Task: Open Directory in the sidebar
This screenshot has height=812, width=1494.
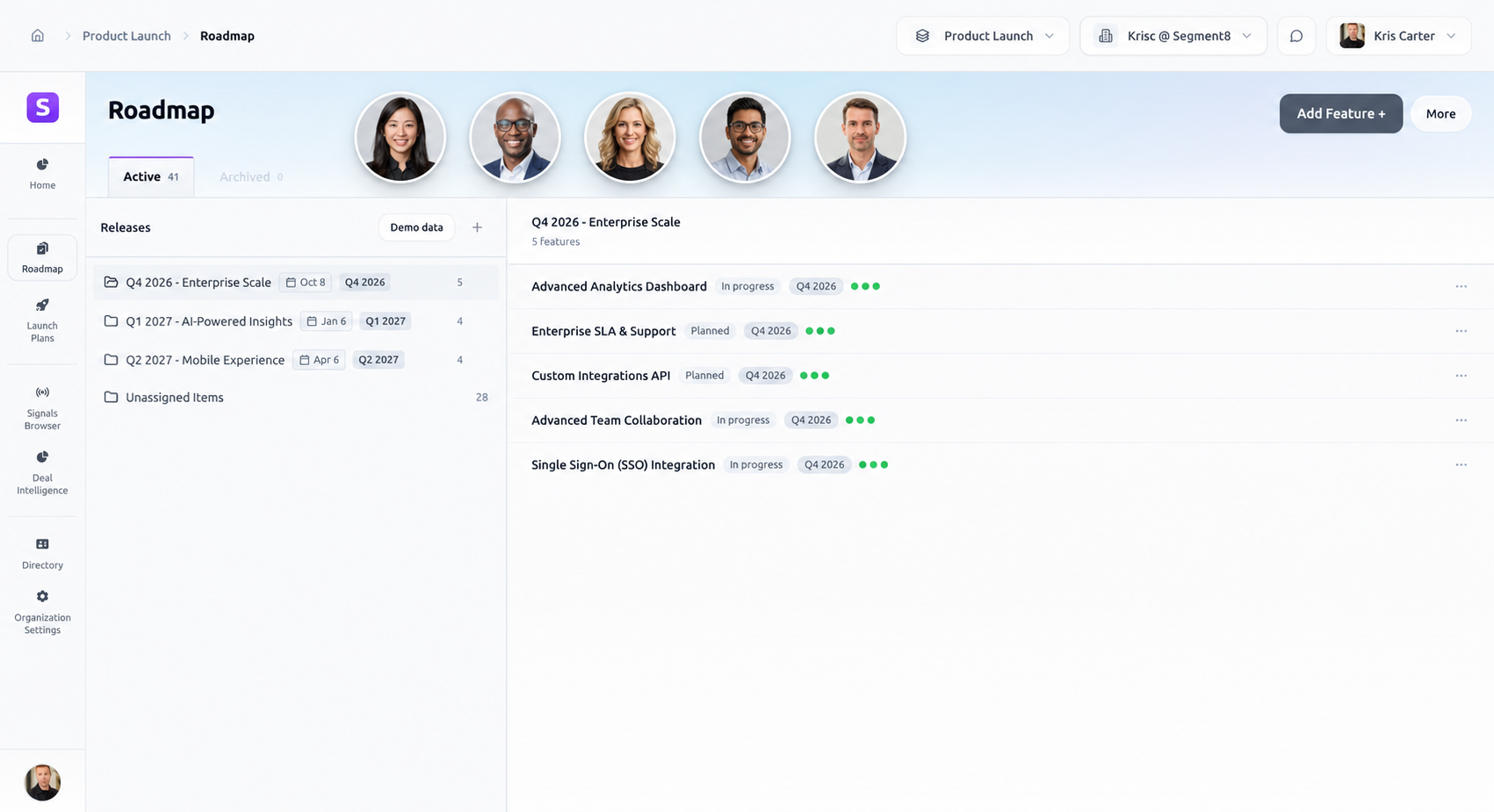Action: [42, 554]
